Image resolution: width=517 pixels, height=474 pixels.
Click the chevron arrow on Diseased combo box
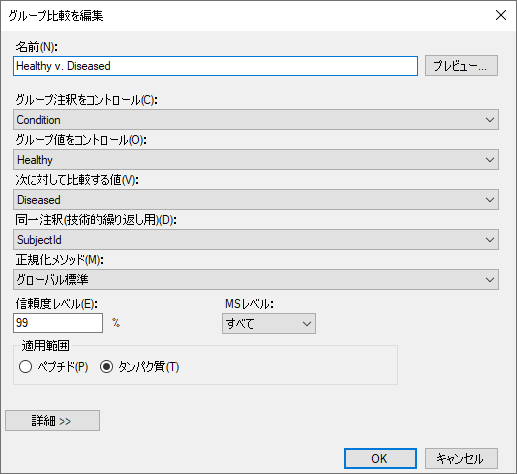coord(490,200)
